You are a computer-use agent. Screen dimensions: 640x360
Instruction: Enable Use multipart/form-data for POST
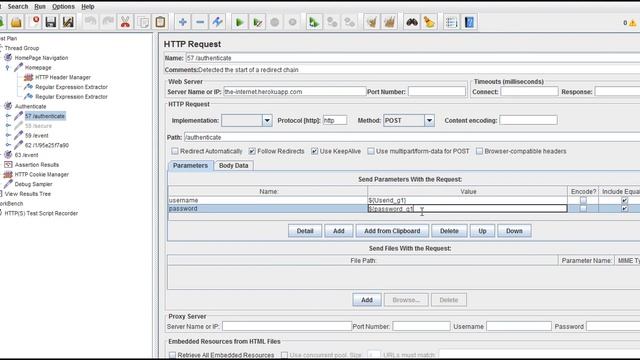pos(371,151)
